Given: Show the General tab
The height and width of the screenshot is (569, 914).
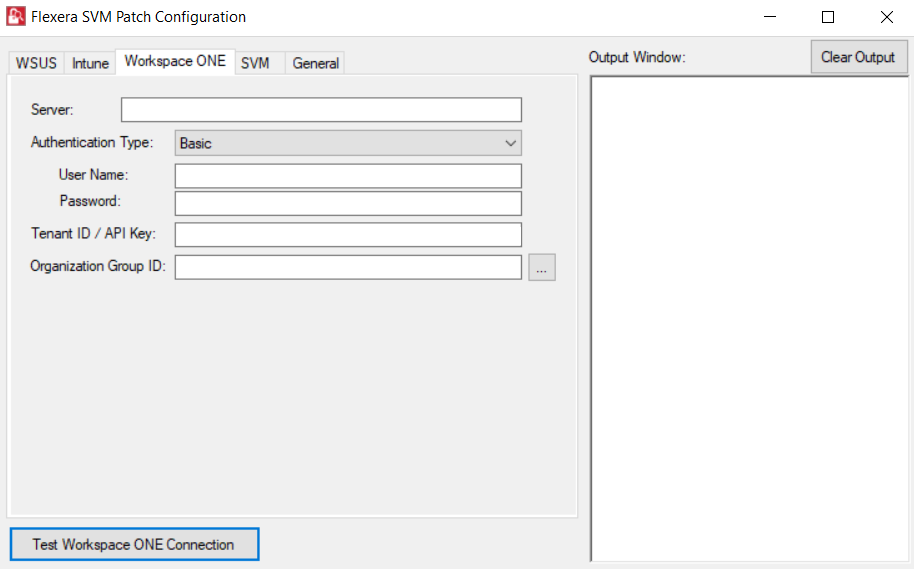Looking at the screenshot, I should (316, 63).
